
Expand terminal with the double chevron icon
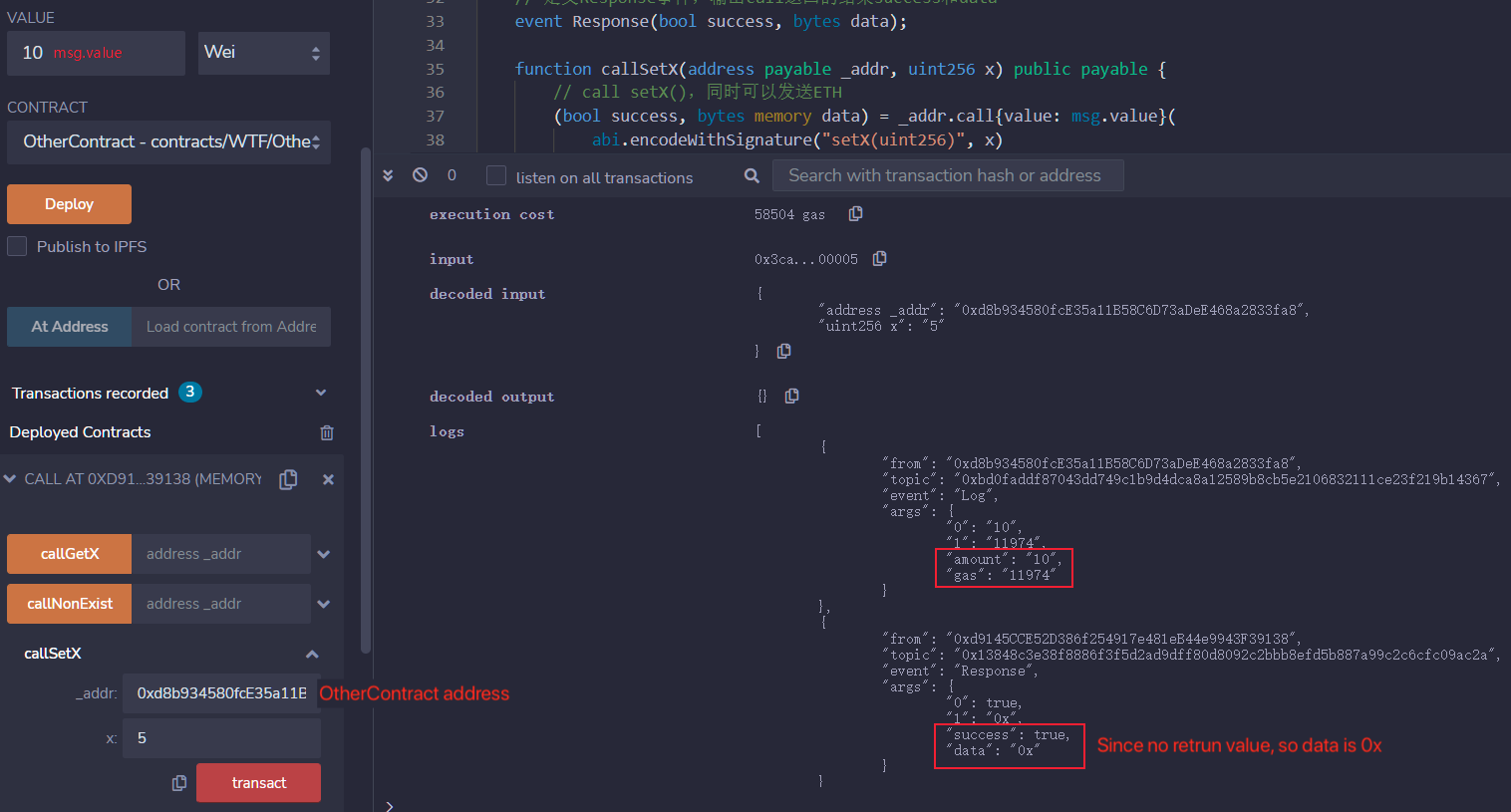(x=388, y=174)
